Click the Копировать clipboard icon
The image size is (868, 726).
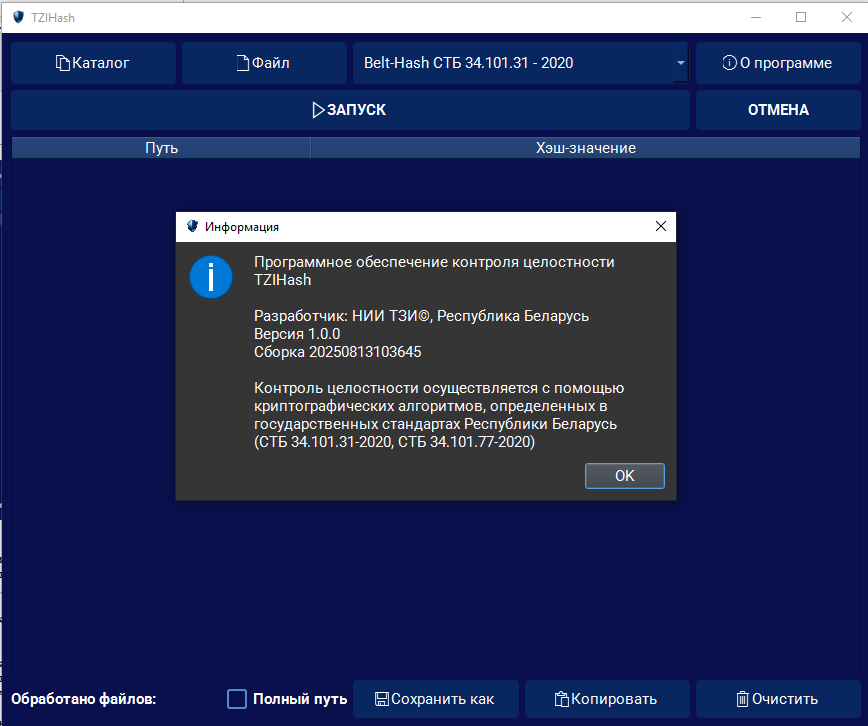coord(562,699)
